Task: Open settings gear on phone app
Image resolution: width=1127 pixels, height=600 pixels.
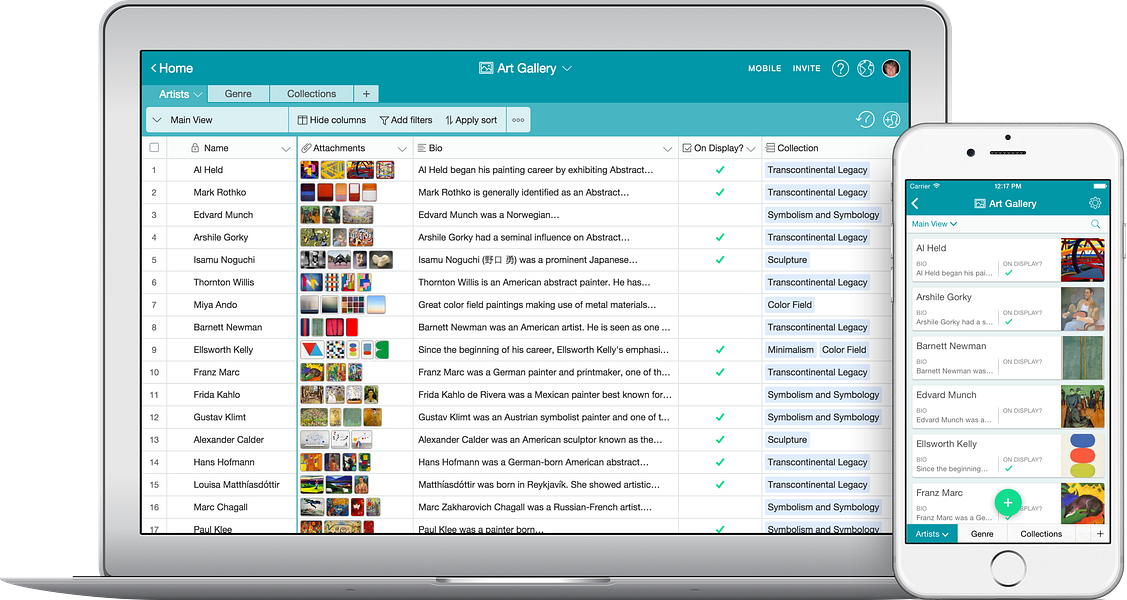Action: 1095,203
